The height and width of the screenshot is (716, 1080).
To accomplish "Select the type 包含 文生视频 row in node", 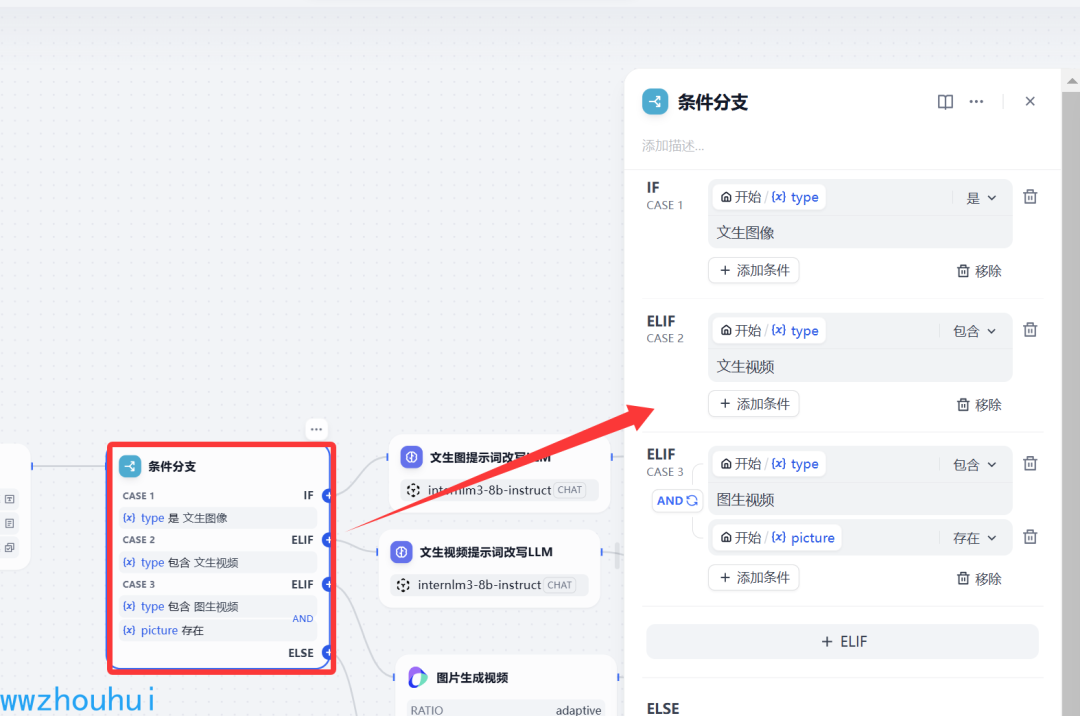I will point(218,562).
